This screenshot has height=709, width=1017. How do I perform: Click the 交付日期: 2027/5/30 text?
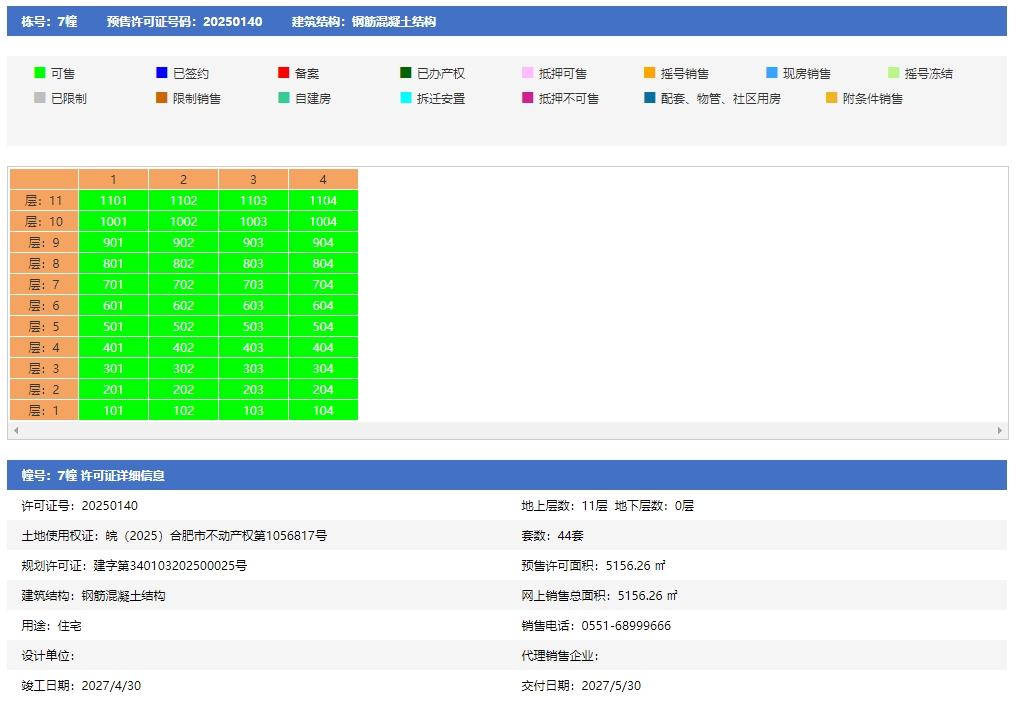click(x=581, y=685)
